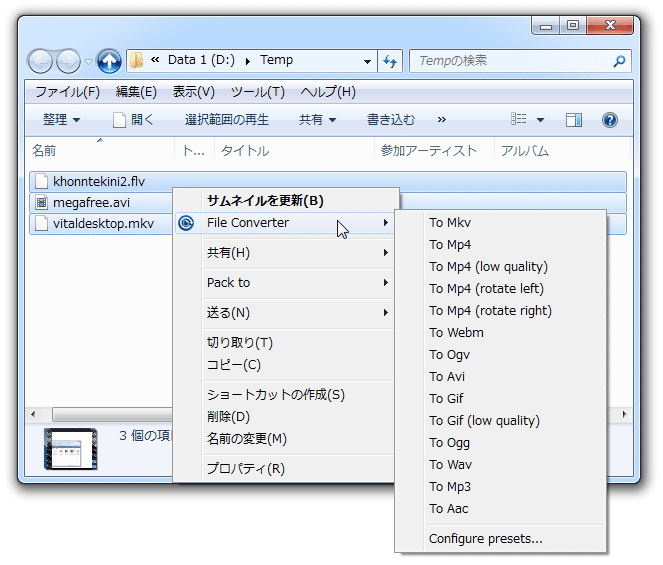Click the 開く toolbar button
Viewport: 663px width, 565px height.
click(x=134, y=120)
